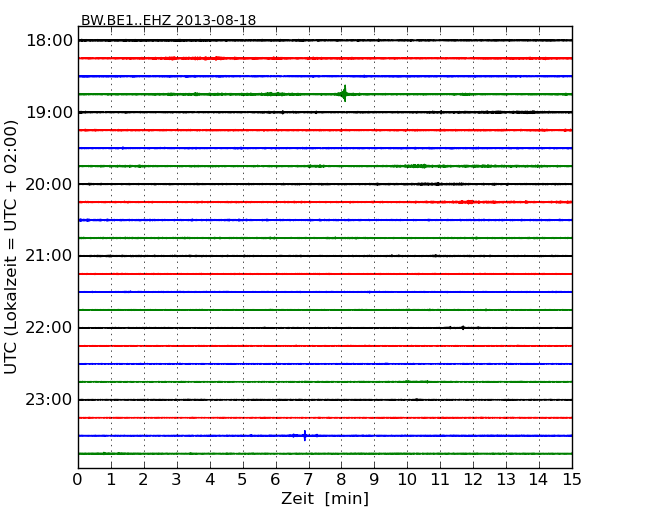Click x-axis tick label 6
Image resolution: width=650 pixels, height=520 pixels.
(x=275, y=480)
